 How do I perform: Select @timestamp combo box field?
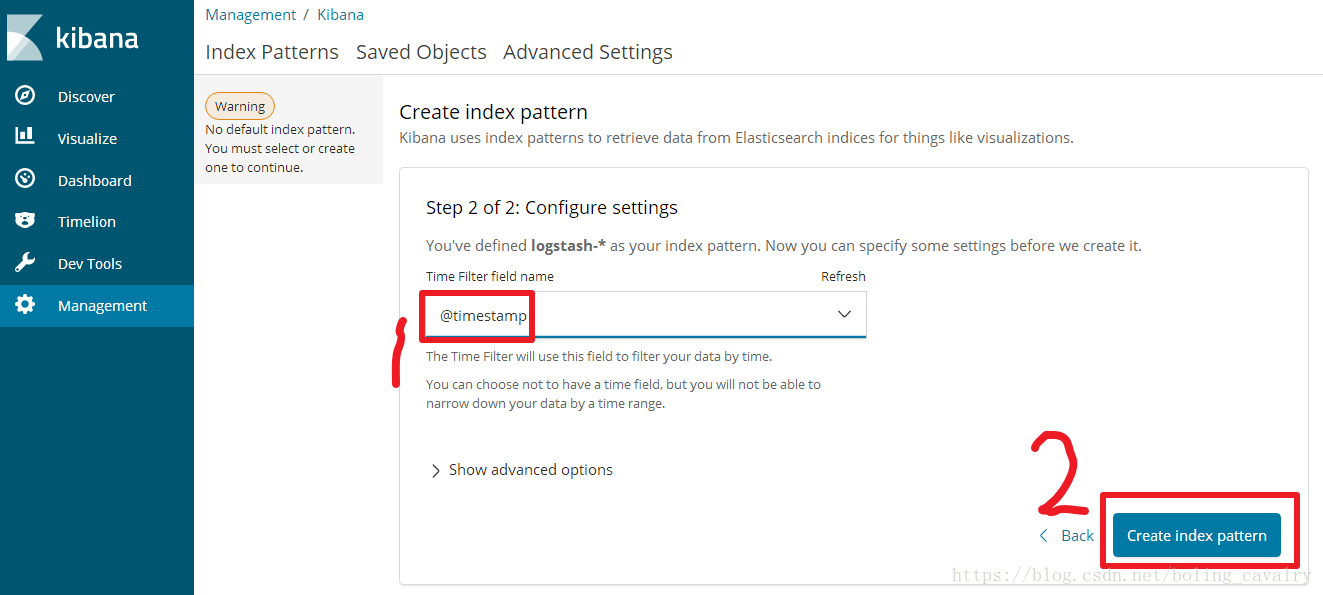[646, 314]
